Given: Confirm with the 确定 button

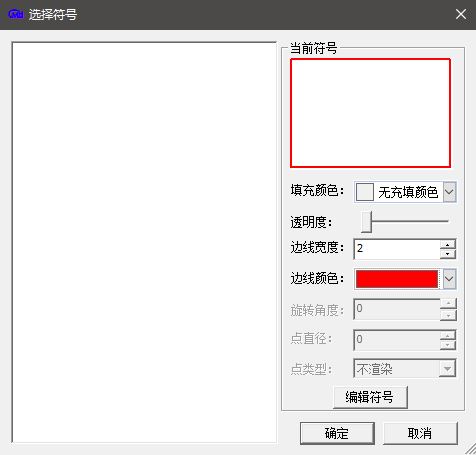Looking at the screenshot, I should click(x=337, y=433).
